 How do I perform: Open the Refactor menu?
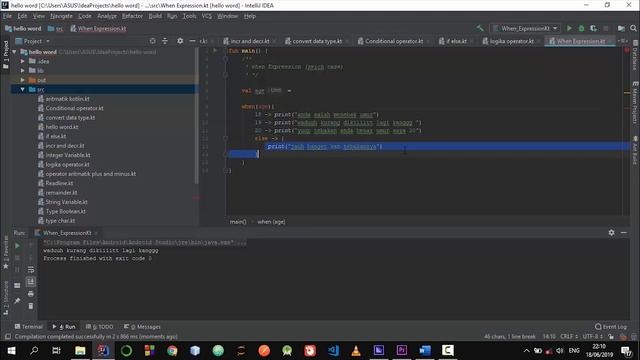pyautogui.click(x=132, y=16)
